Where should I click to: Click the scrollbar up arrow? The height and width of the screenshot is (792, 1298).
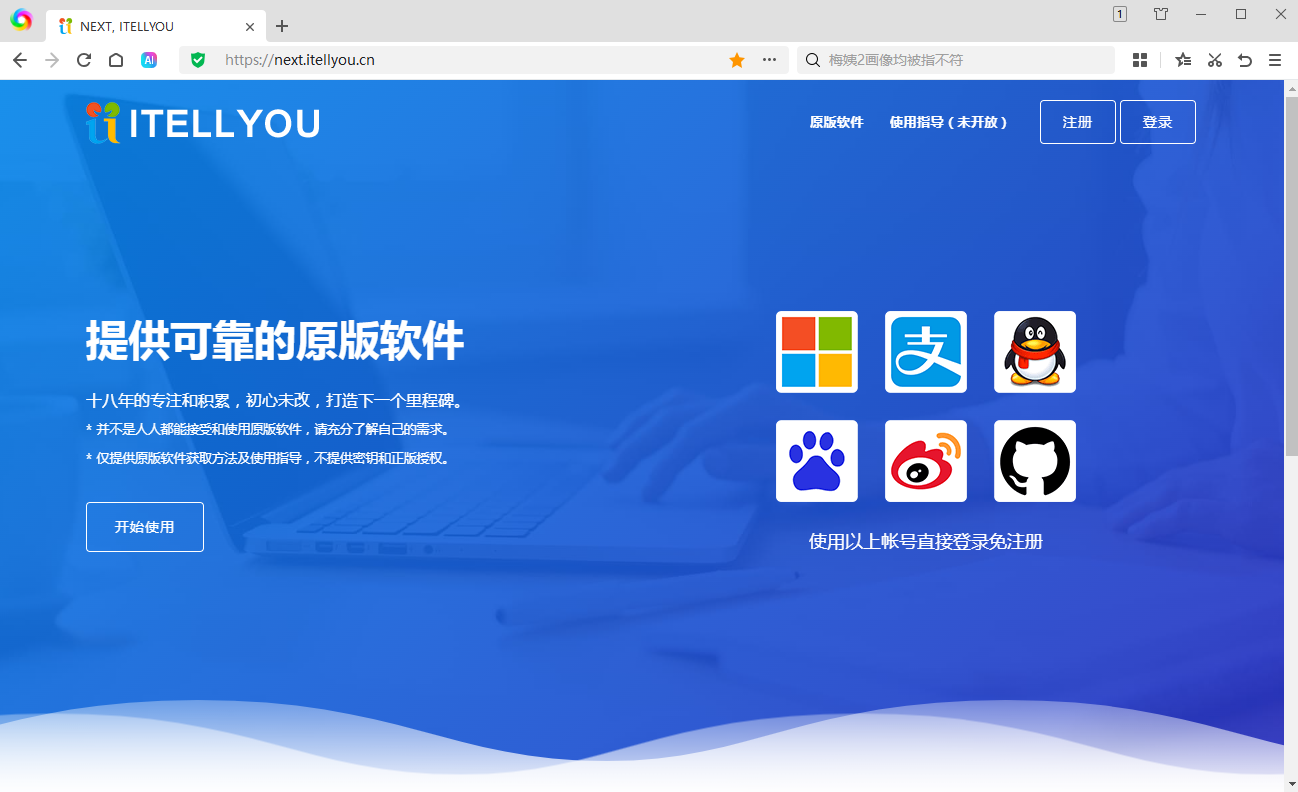click(1291, 88)
